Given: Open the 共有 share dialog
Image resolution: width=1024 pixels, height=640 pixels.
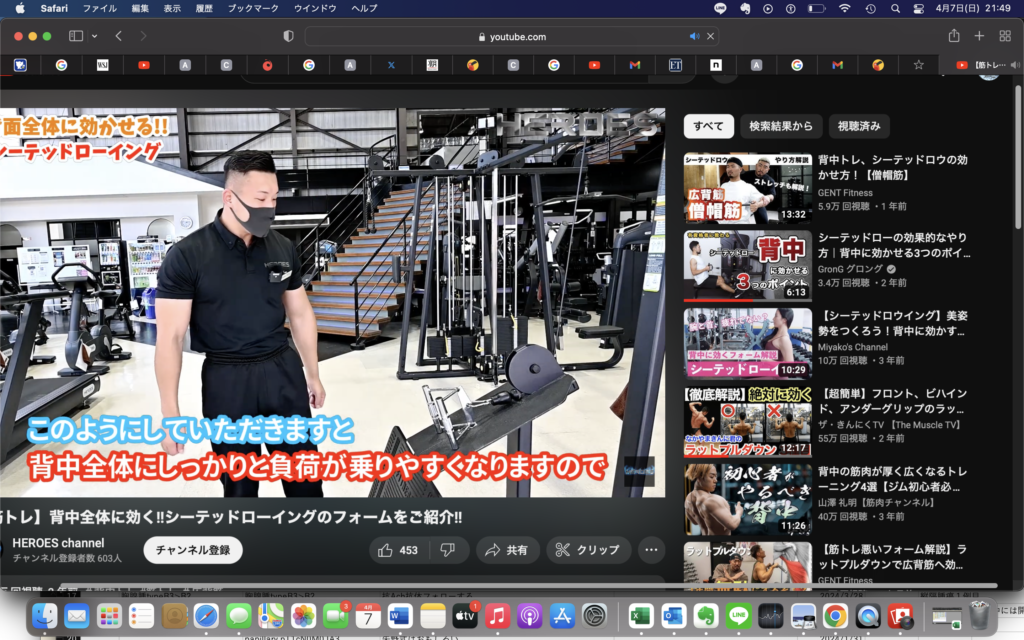Looking at the screenshot, I should [x=507, y=550].
